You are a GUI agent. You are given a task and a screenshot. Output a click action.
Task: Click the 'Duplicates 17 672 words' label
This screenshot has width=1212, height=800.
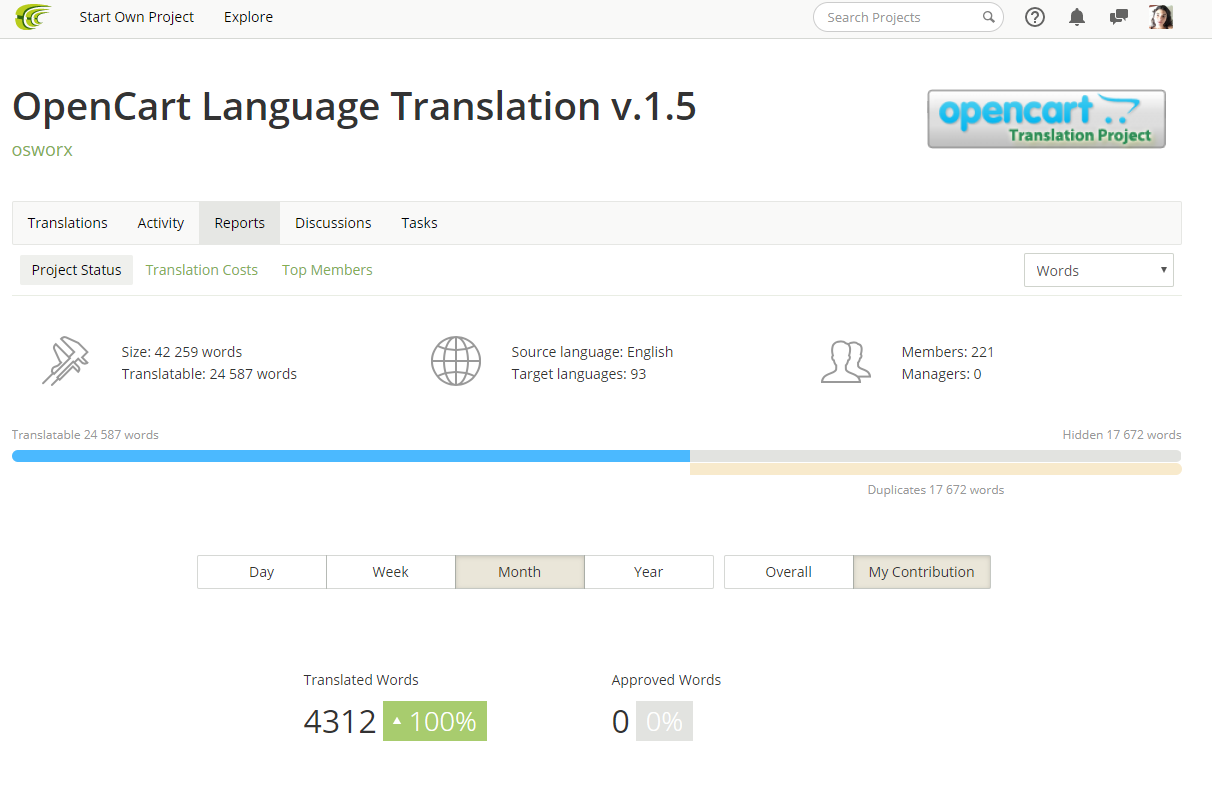click(x=936, y=490)
